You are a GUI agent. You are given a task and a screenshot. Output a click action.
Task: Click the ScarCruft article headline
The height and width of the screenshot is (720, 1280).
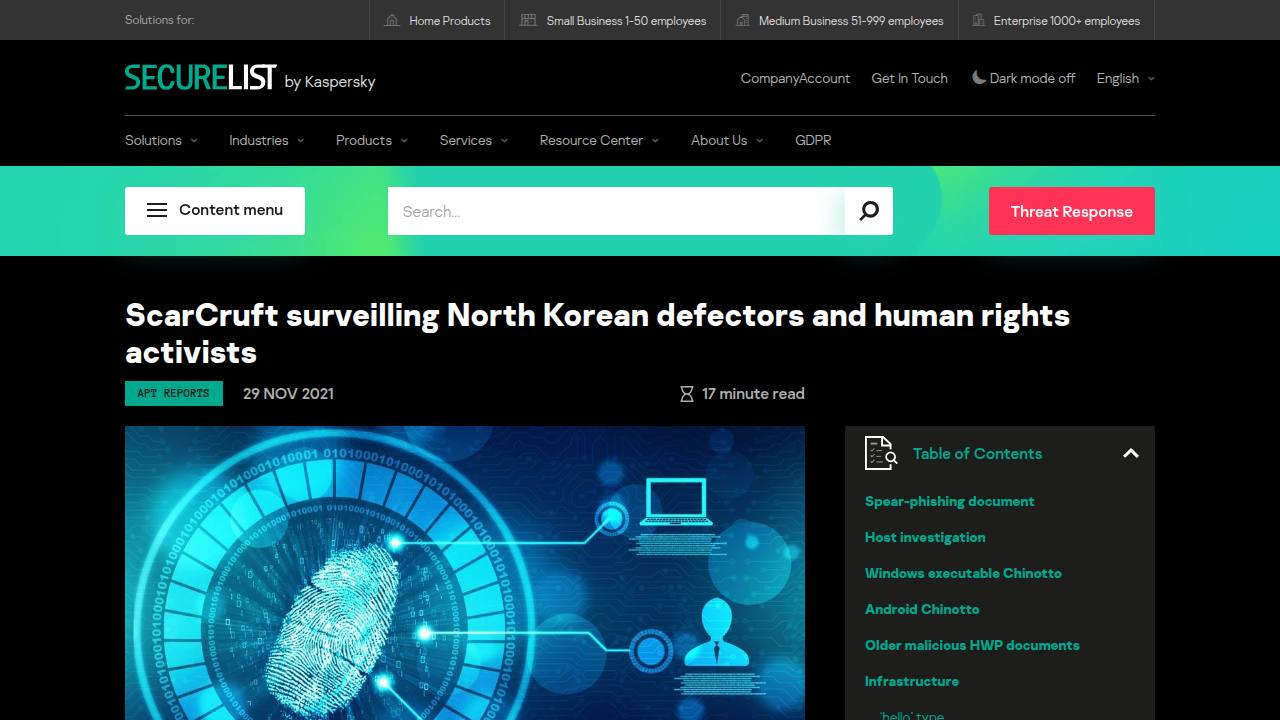(597, 333)
